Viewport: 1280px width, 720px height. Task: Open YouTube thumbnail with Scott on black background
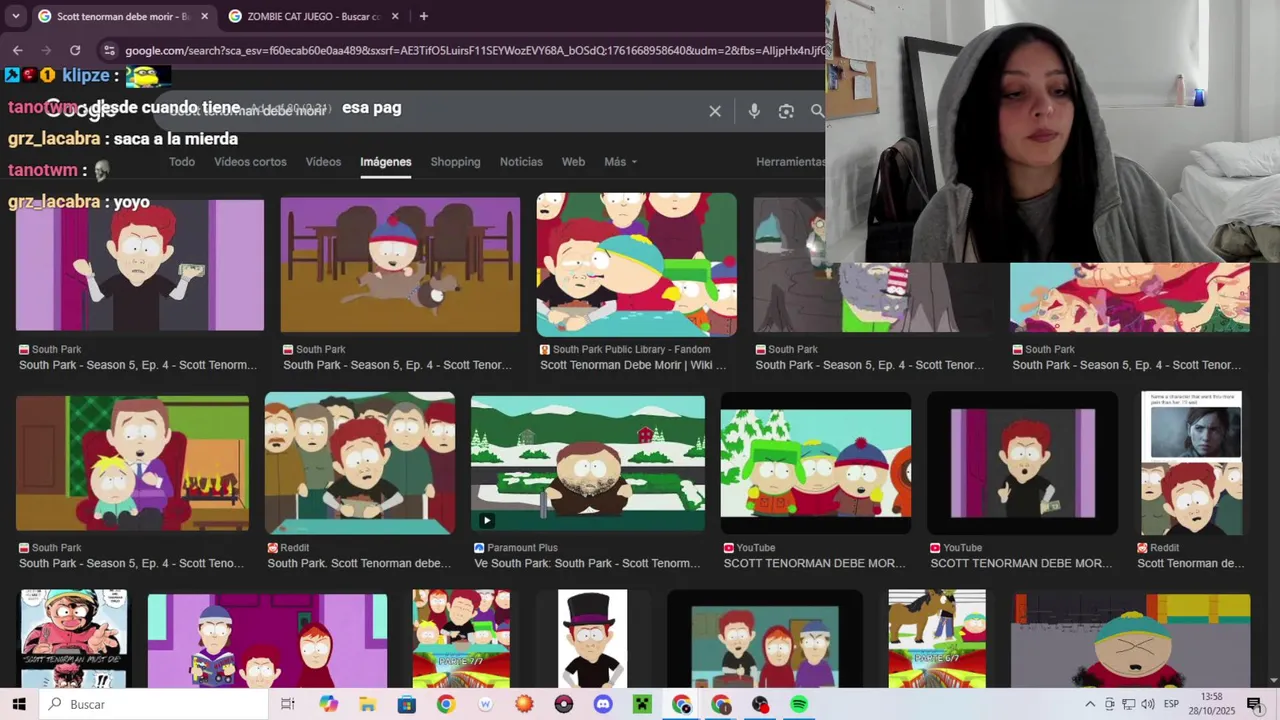[x=1023, y=463]
